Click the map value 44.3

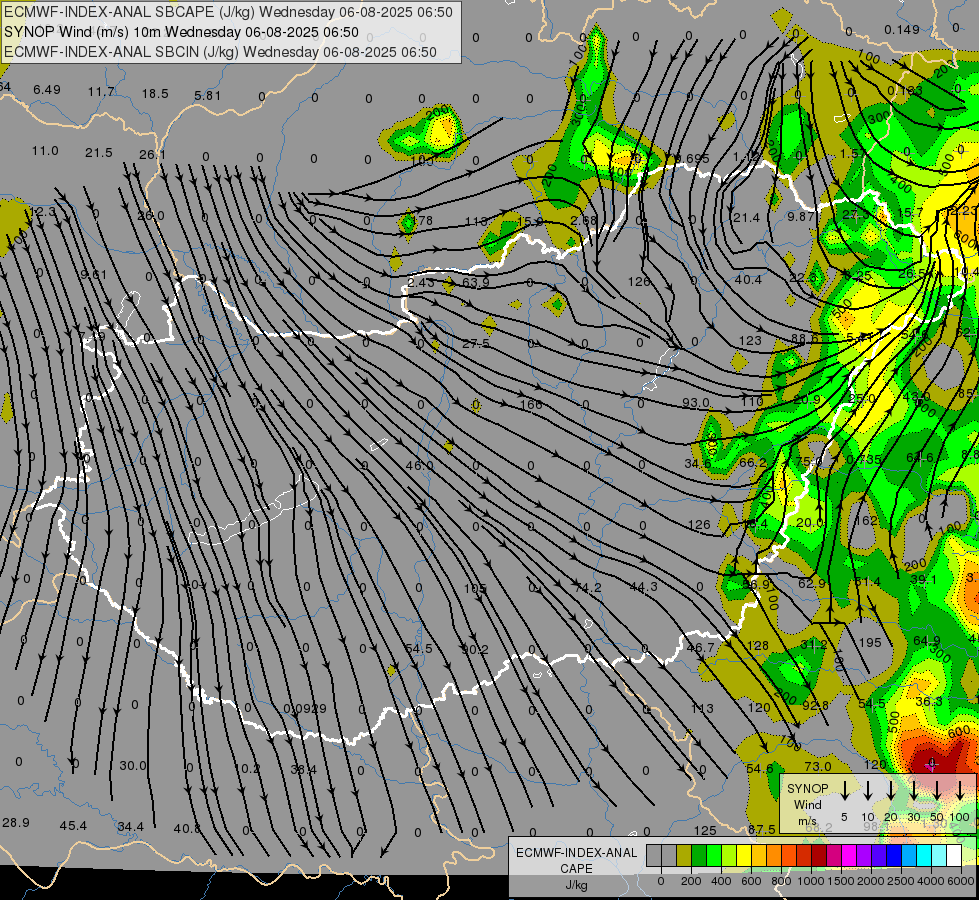(x=644, y=586)
